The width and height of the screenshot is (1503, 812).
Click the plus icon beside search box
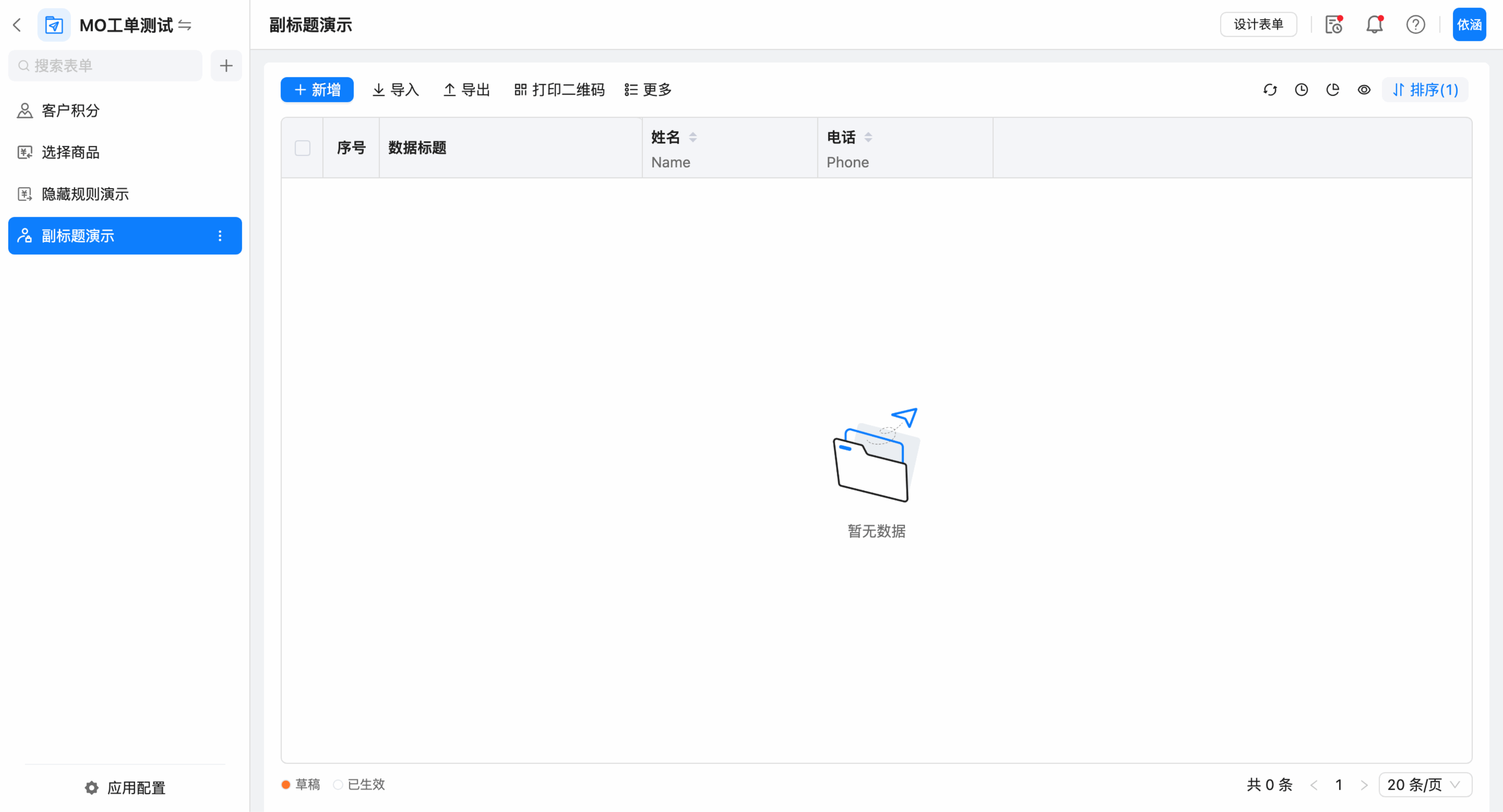click(x=226, y=66)
